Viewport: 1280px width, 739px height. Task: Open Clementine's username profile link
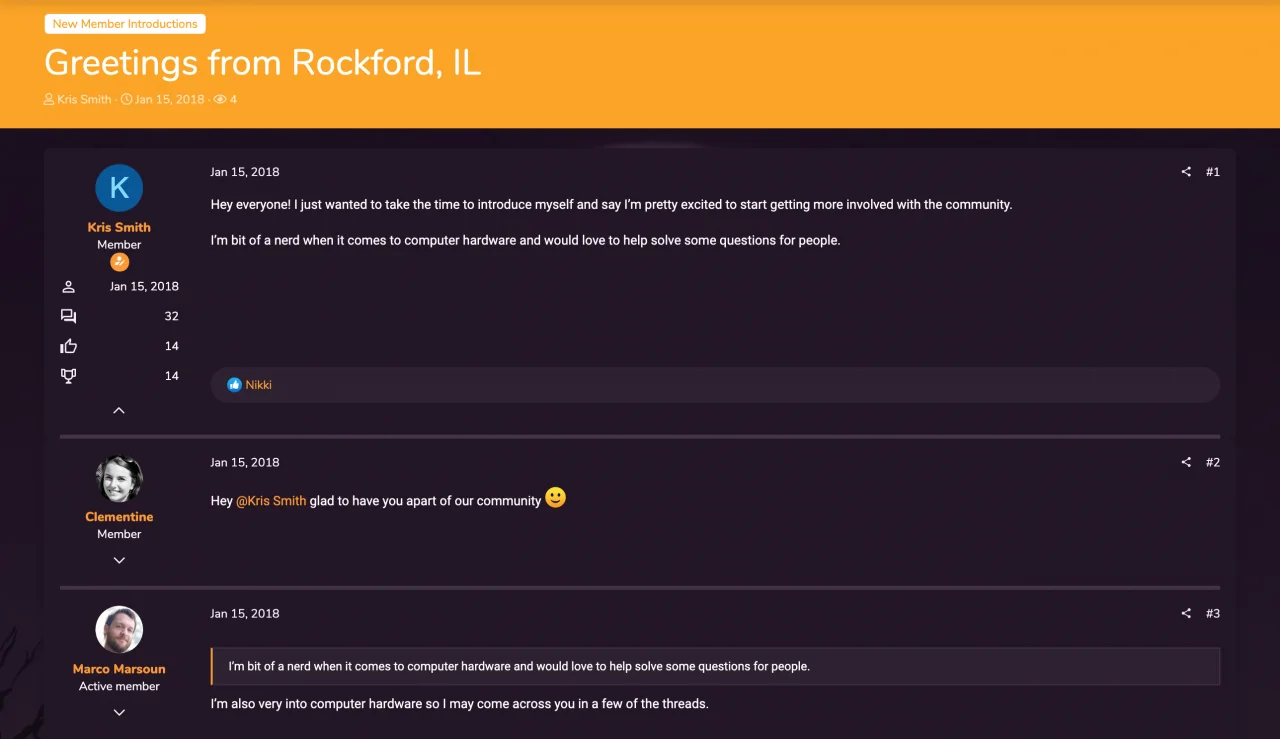119,517
